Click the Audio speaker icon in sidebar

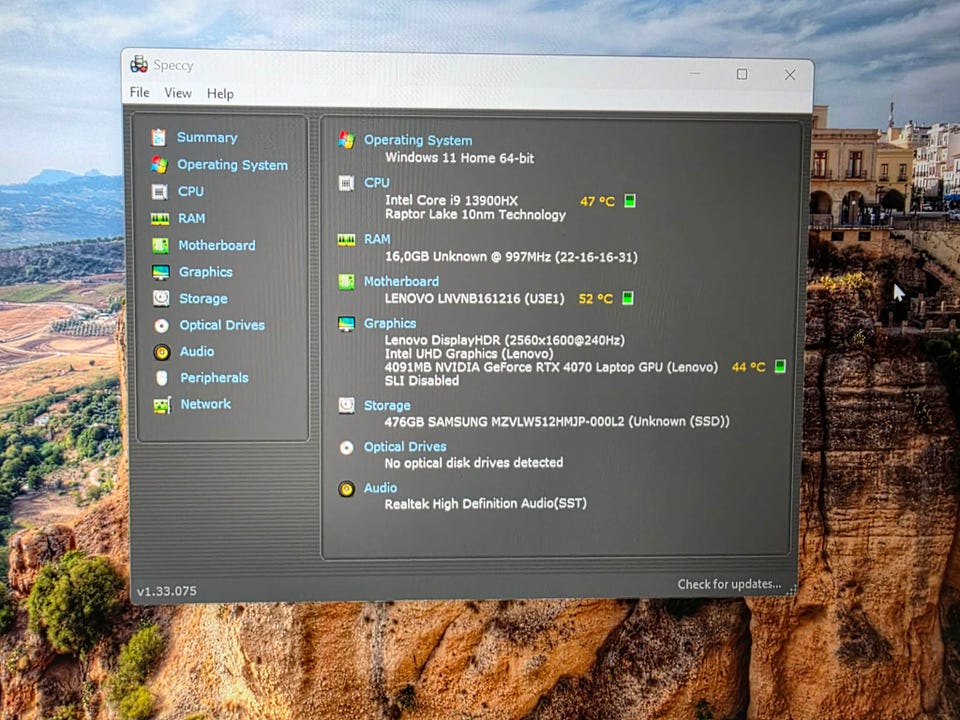162,351
